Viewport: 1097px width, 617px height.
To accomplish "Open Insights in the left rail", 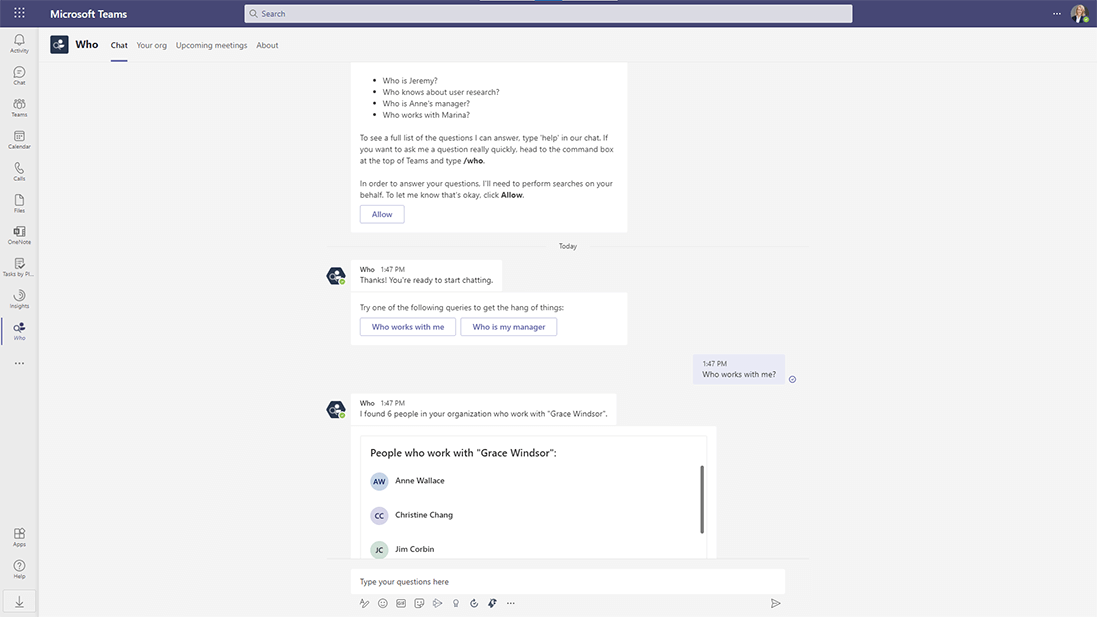I will click(18, 300).
